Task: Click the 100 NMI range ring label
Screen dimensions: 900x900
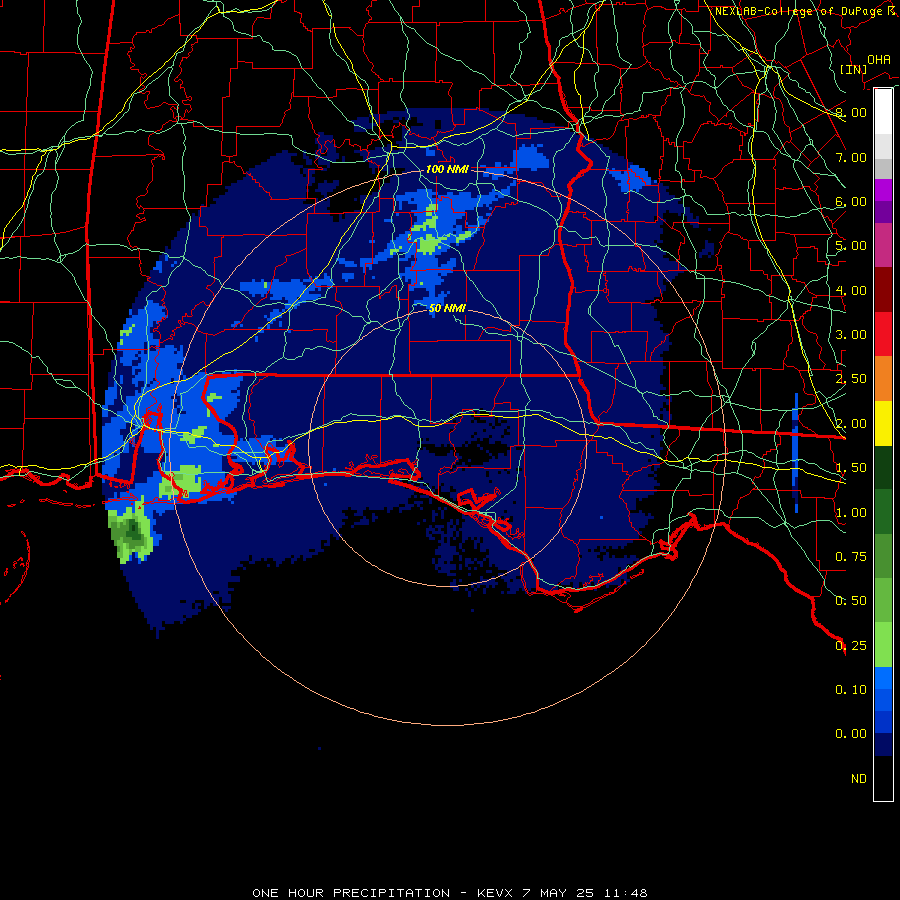Action: 447,169
